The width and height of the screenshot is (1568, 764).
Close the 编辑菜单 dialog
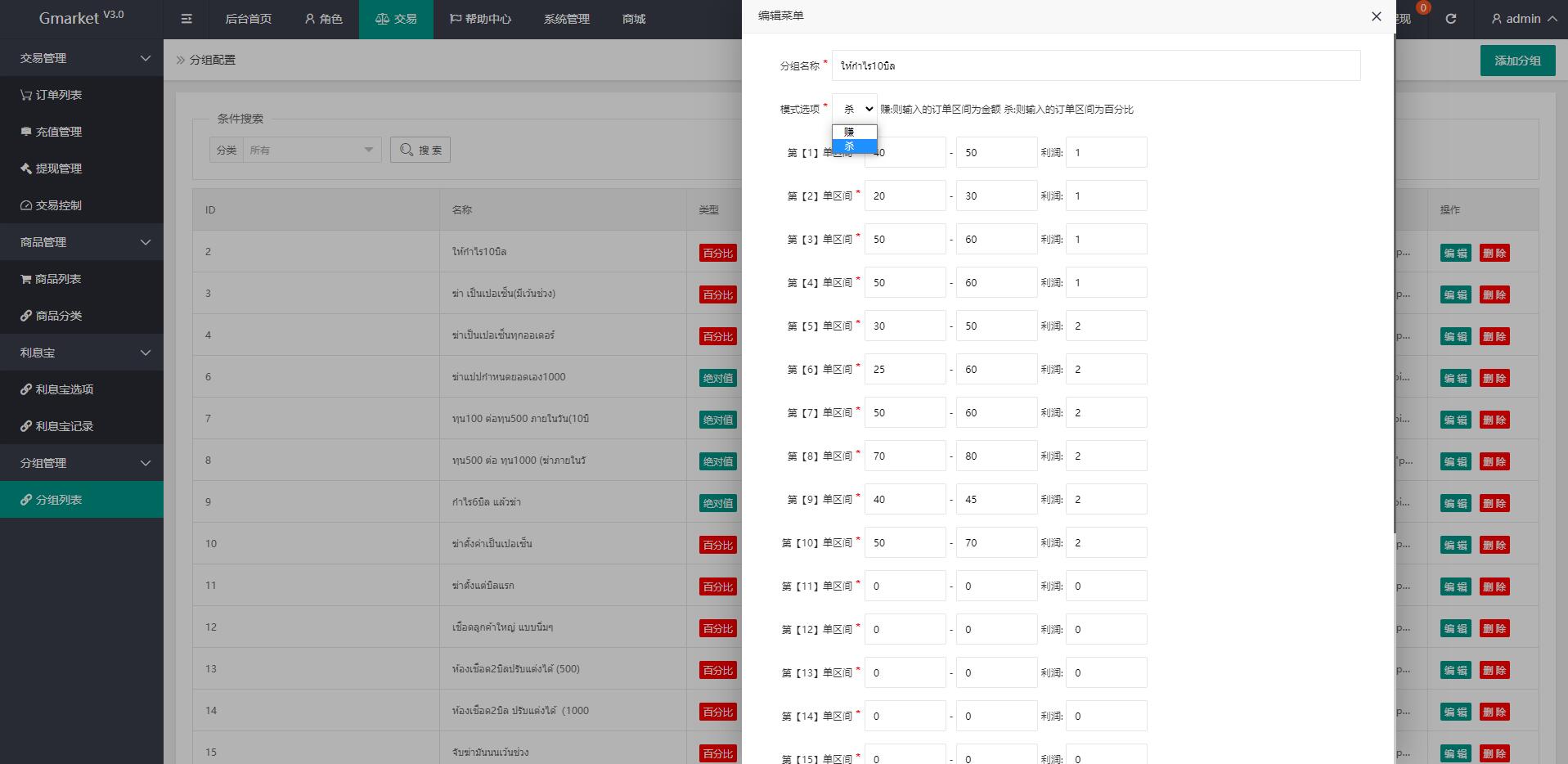tap(1376, 16)
